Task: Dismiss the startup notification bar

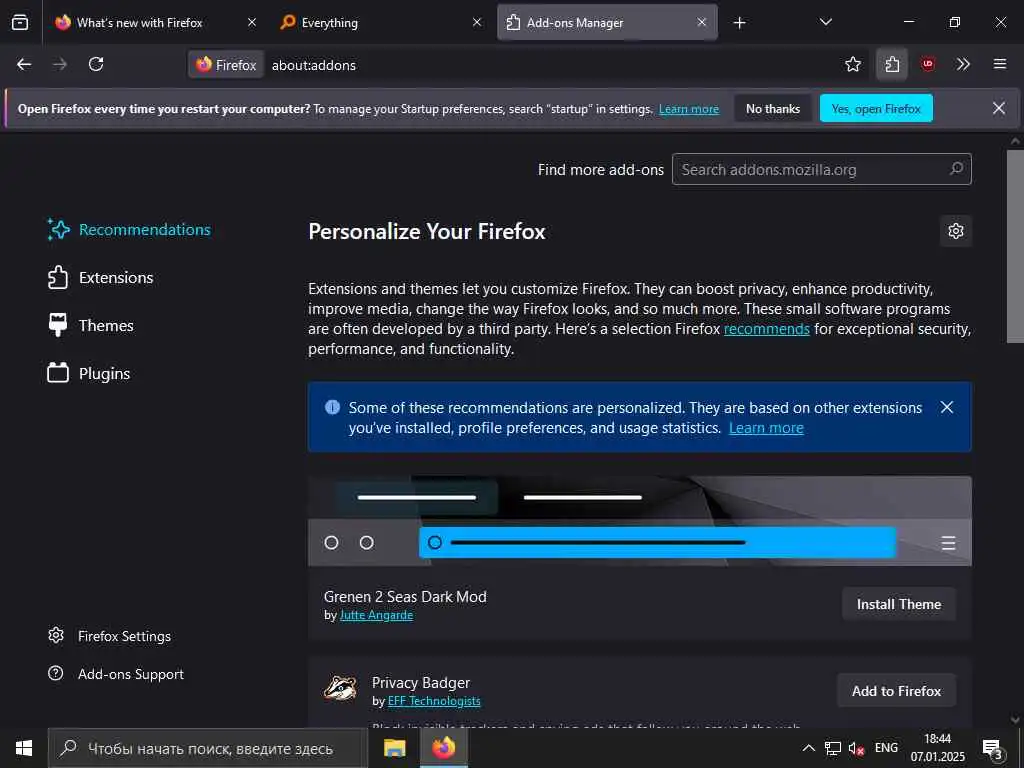Action: (x=999, y=108)
